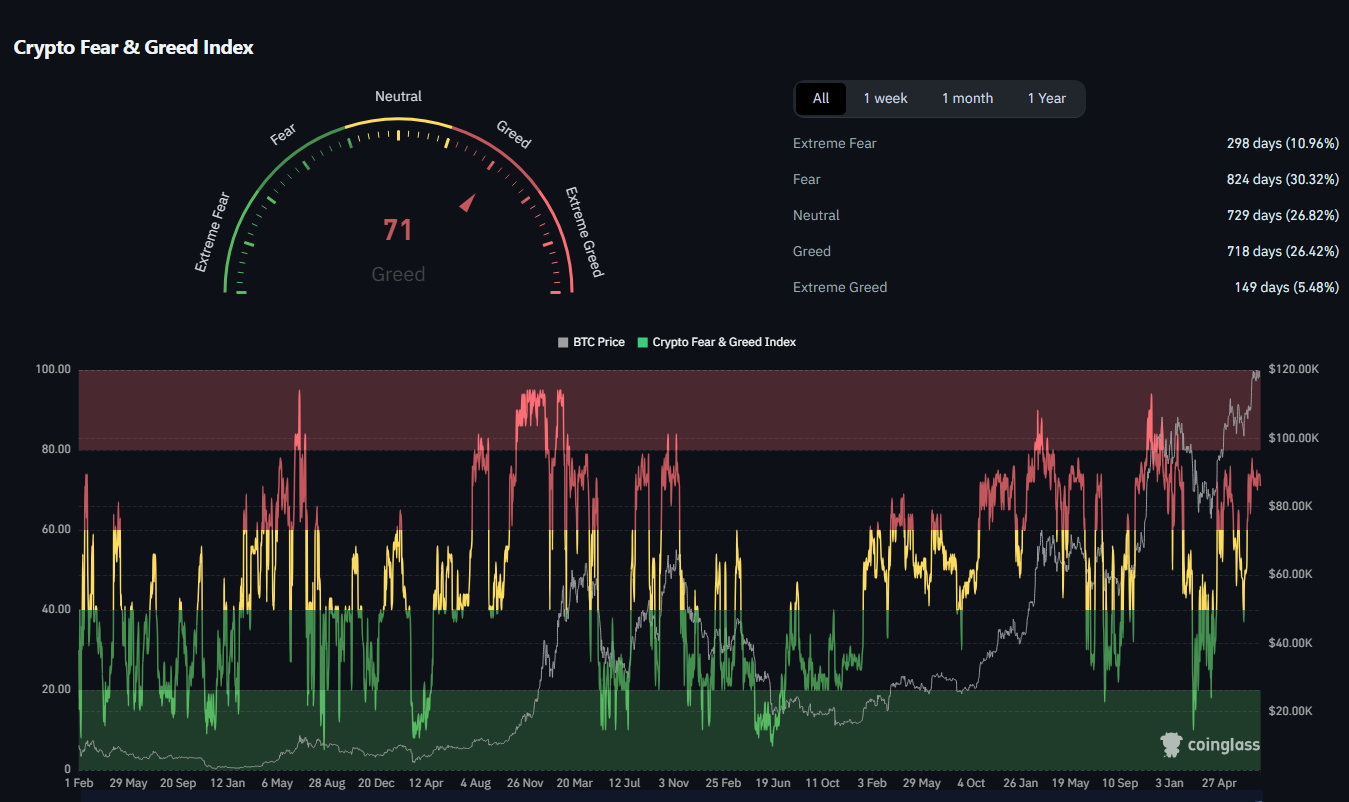Viewport: 1349px width, 802px height.
Task: Select the All time range tab
Action: click(821, 98)
